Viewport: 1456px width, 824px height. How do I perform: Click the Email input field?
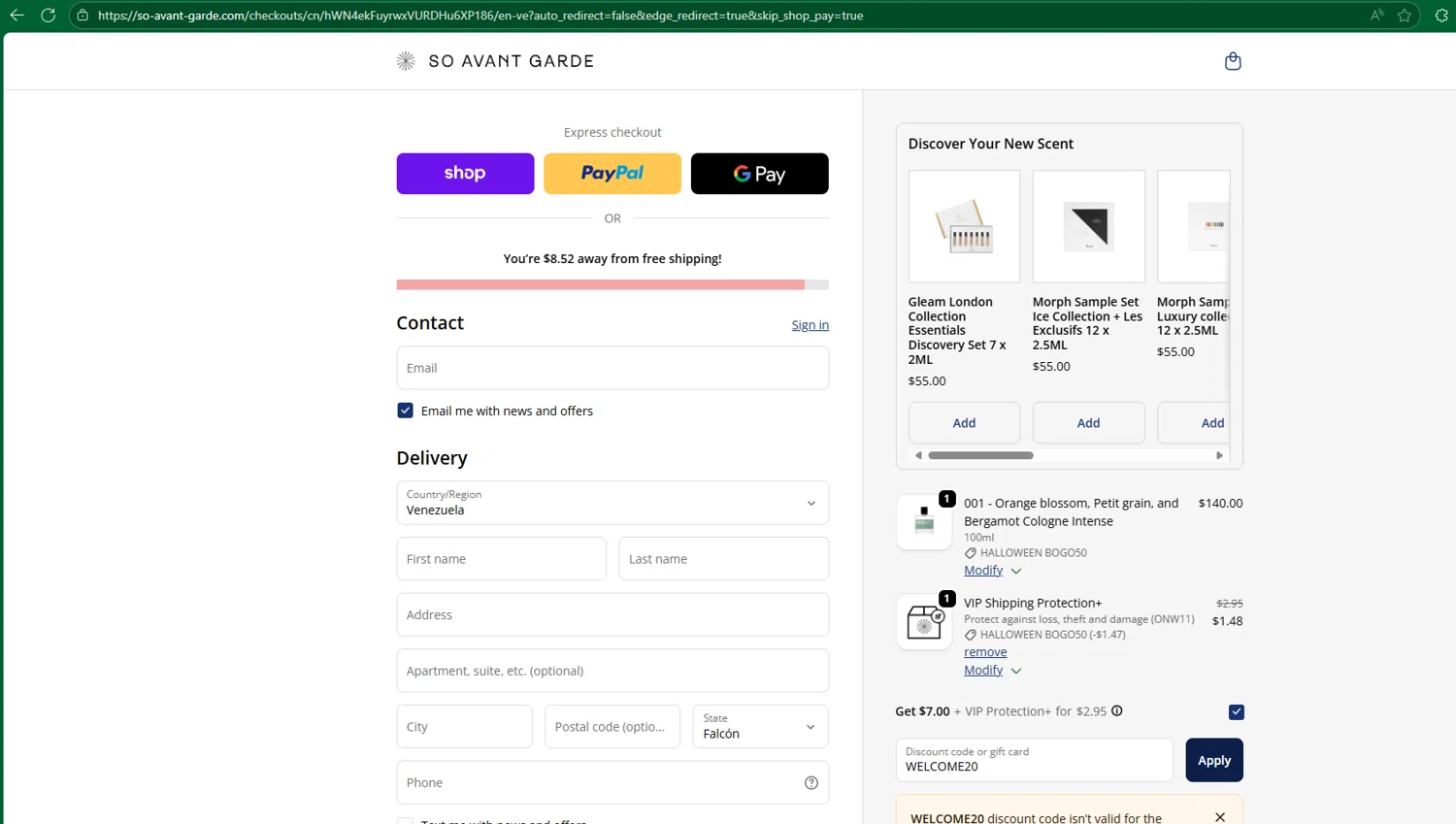pos(612,368)
